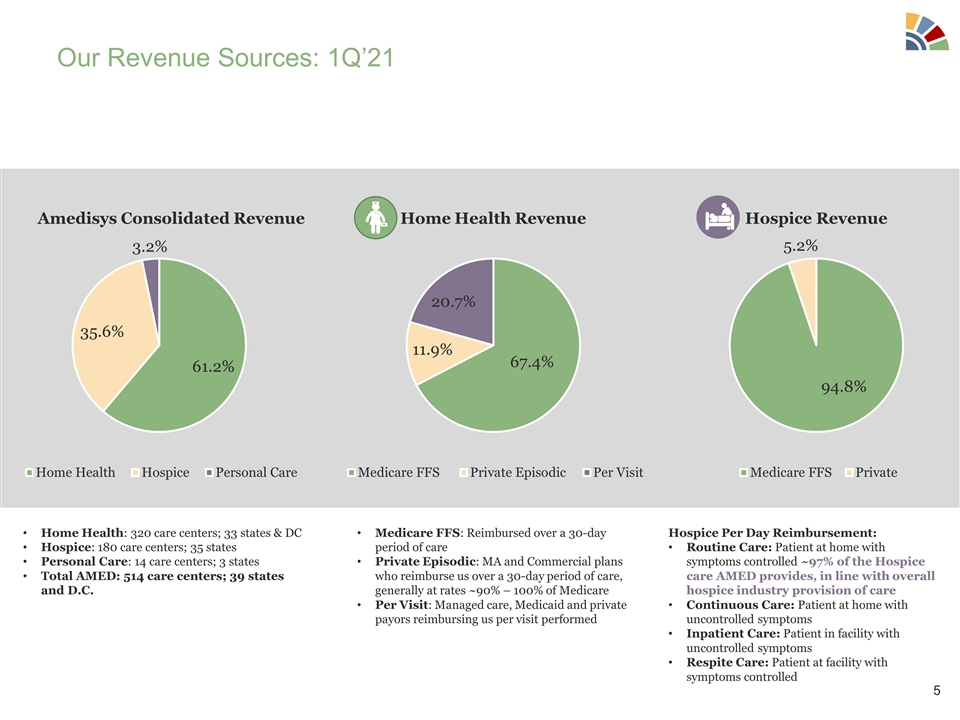This screenshot has width=960, height=720.
Task: Click the slide page number 5
Action: [937, 691]
